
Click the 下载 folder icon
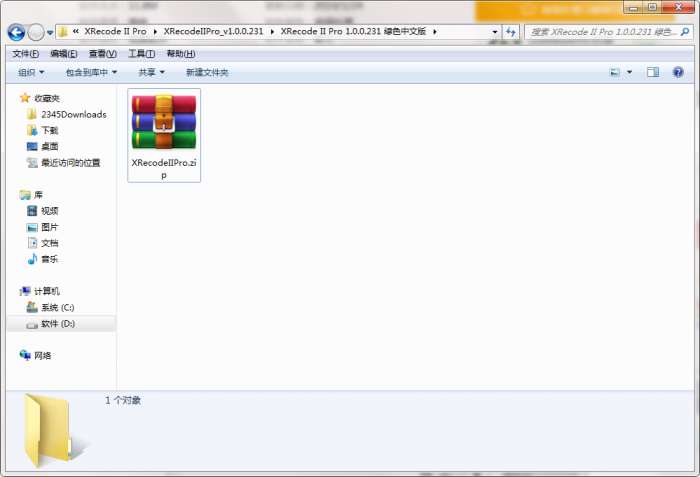(x=32, y=130)
